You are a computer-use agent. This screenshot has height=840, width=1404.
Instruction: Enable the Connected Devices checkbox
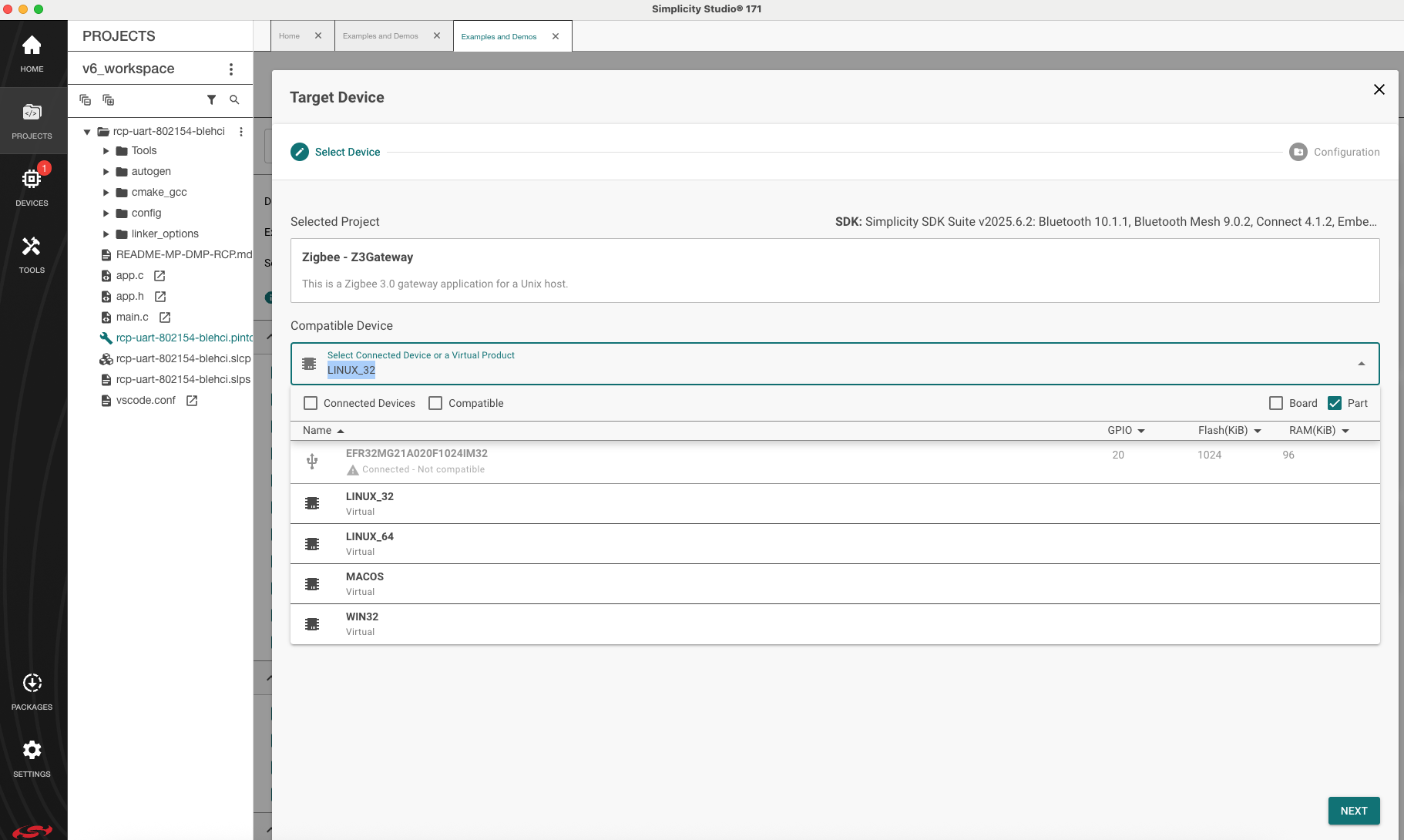(311, 403)
